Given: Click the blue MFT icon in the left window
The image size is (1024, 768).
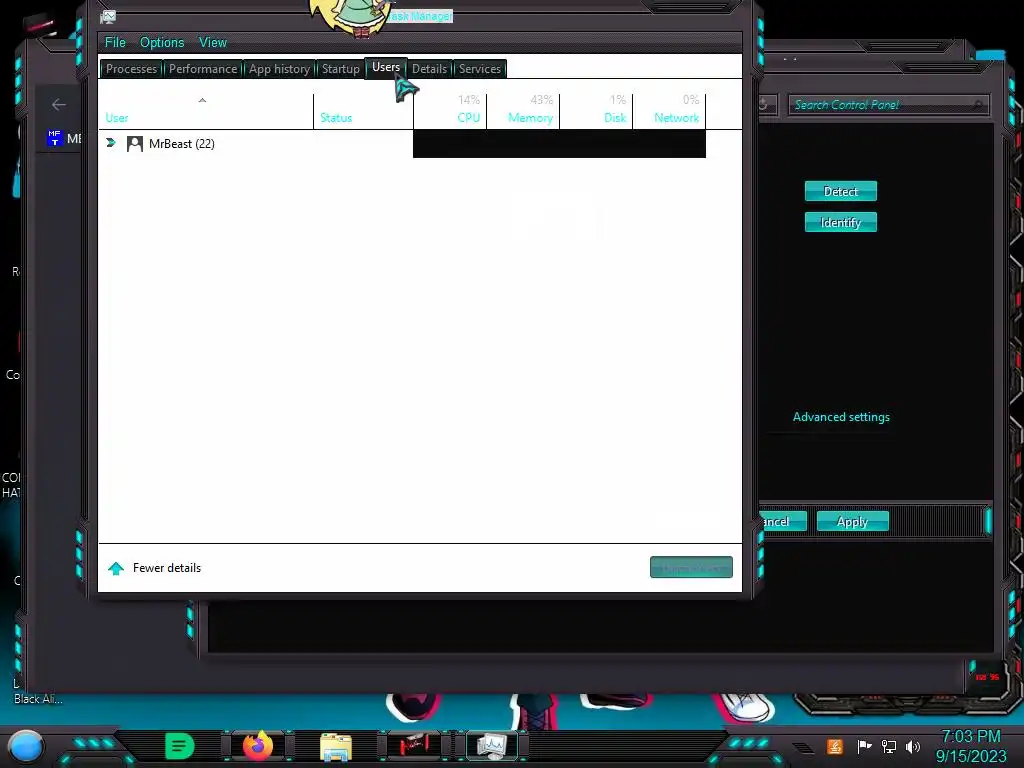Looking at the screenshot, I should pyautogui.click(x=54, y=138).
